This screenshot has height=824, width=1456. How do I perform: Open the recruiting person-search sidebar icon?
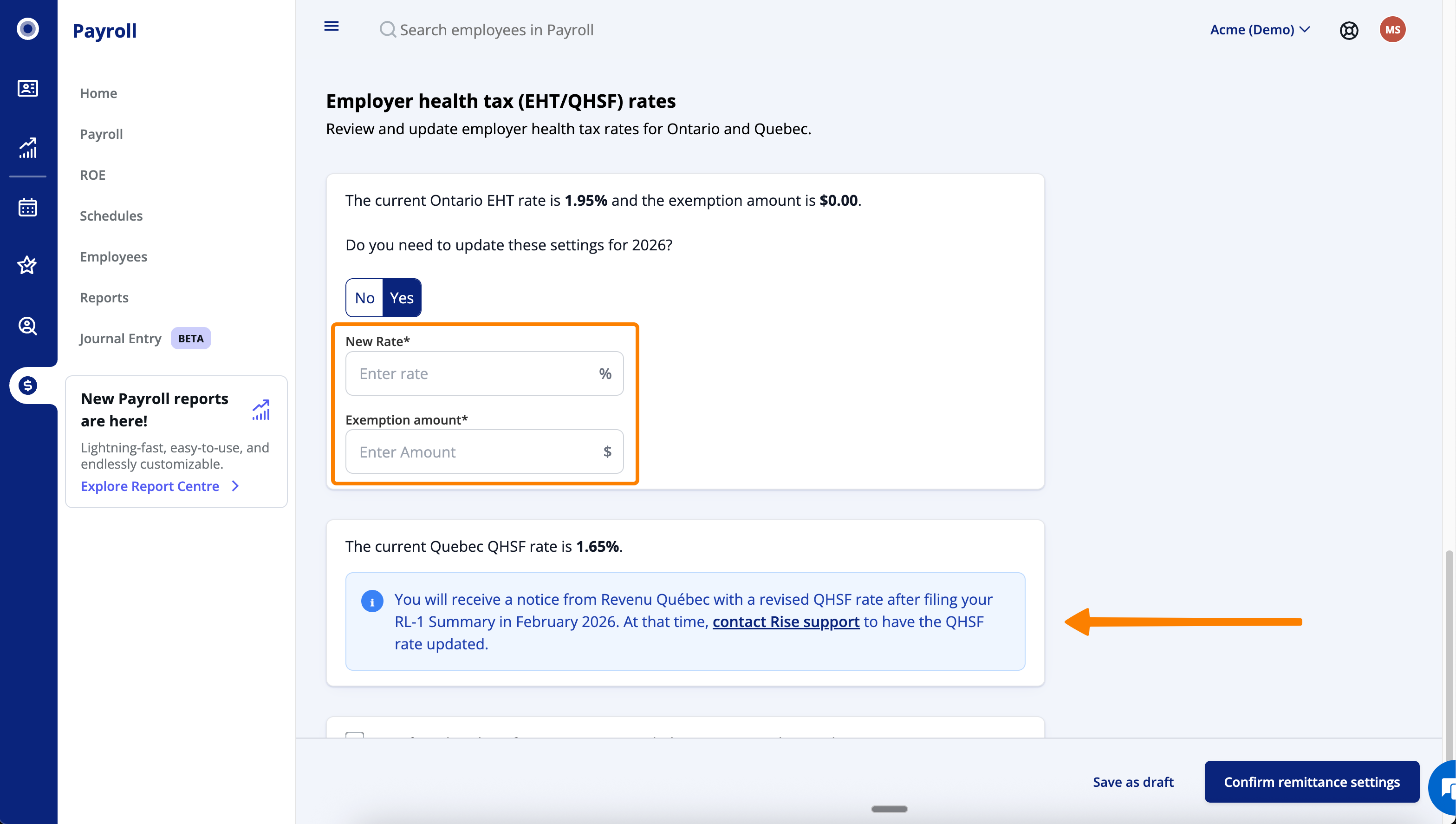pos(27,326)
